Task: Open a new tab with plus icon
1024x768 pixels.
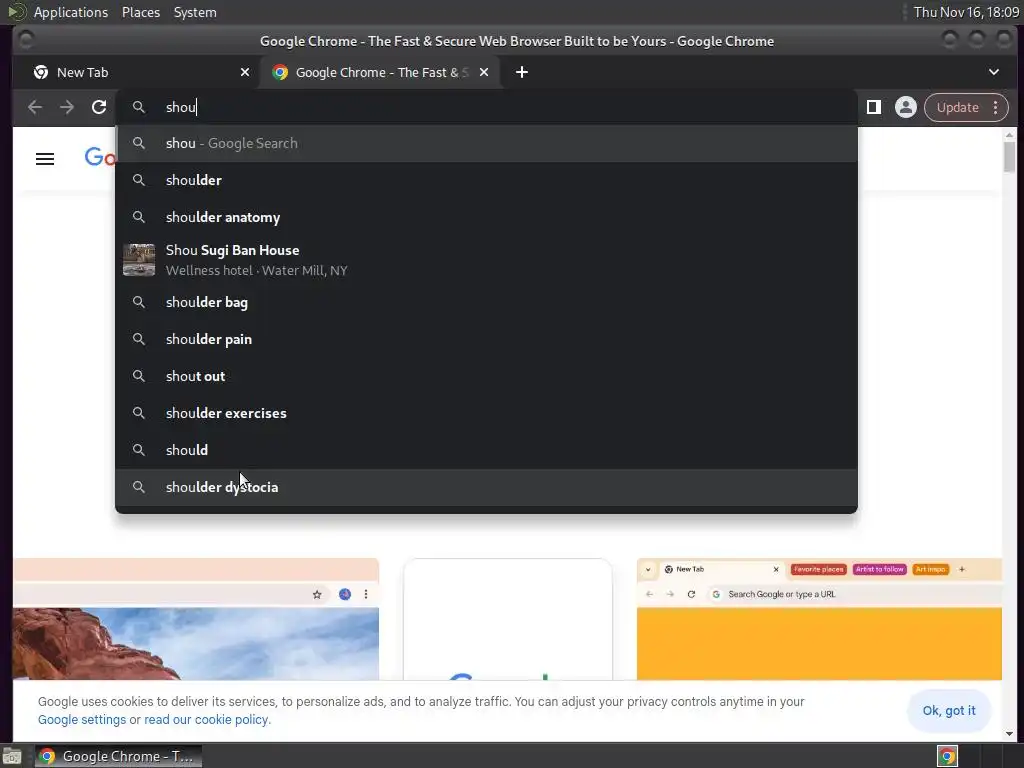Action: pyautogui.click(x=522, y=72)
